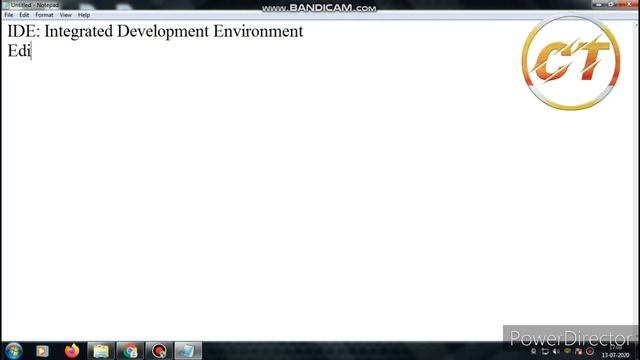Click the green NVIDIA tray icon
This screenshot has width=640, height=360.
[x=567, y=351]
